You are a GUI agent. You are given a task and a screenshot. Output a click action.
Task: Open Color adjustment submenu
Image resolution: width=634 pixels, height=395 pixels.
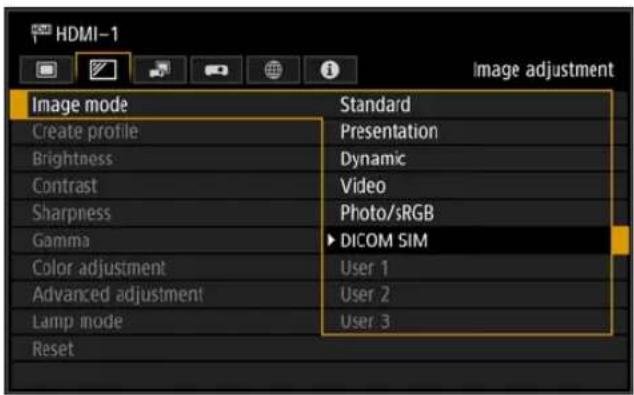[166, 268]
